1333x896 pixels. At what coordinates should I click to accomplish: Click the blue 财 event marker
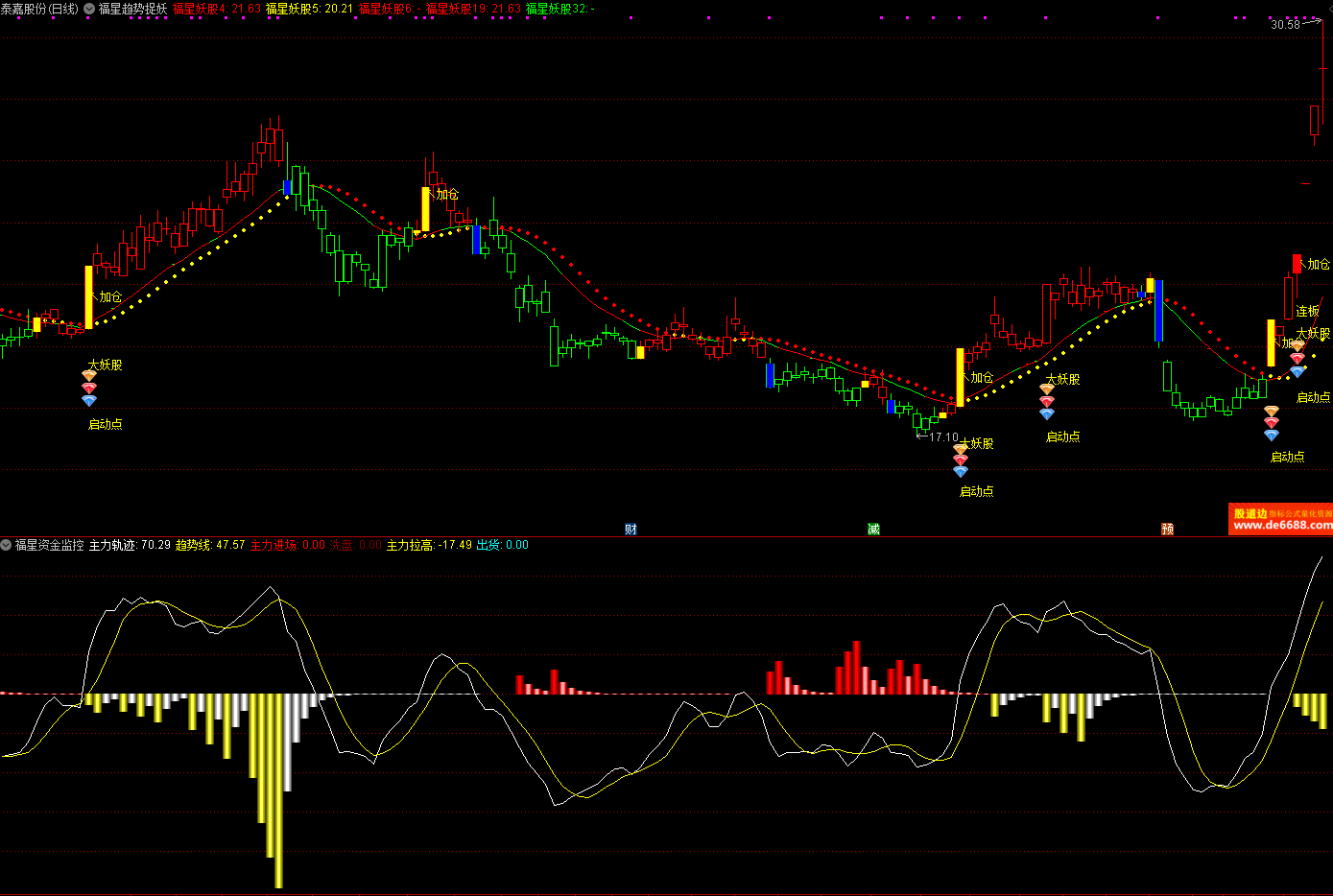[x=631, y=529]
